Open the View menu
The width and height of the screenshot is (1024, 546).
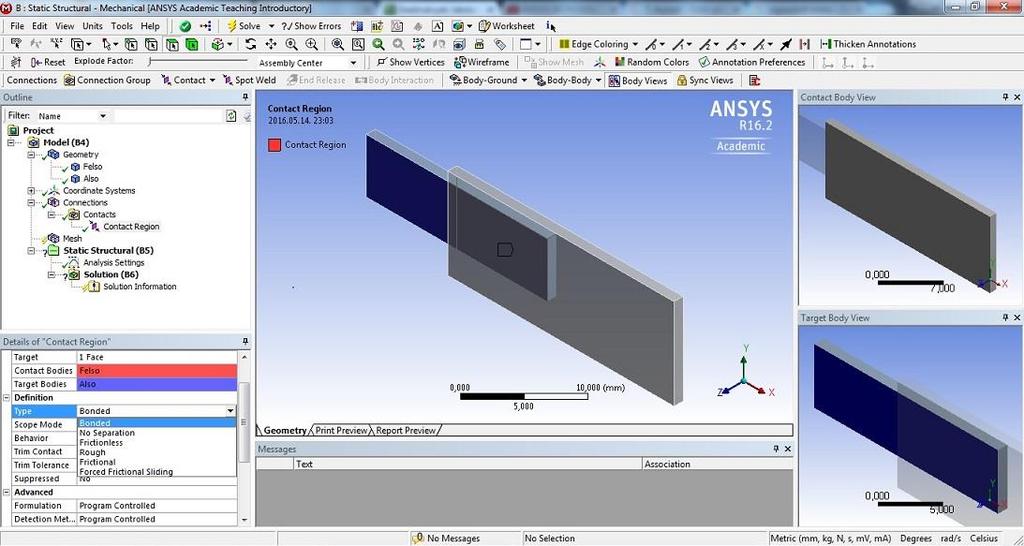pyautogui.click(x=65, y=26)
